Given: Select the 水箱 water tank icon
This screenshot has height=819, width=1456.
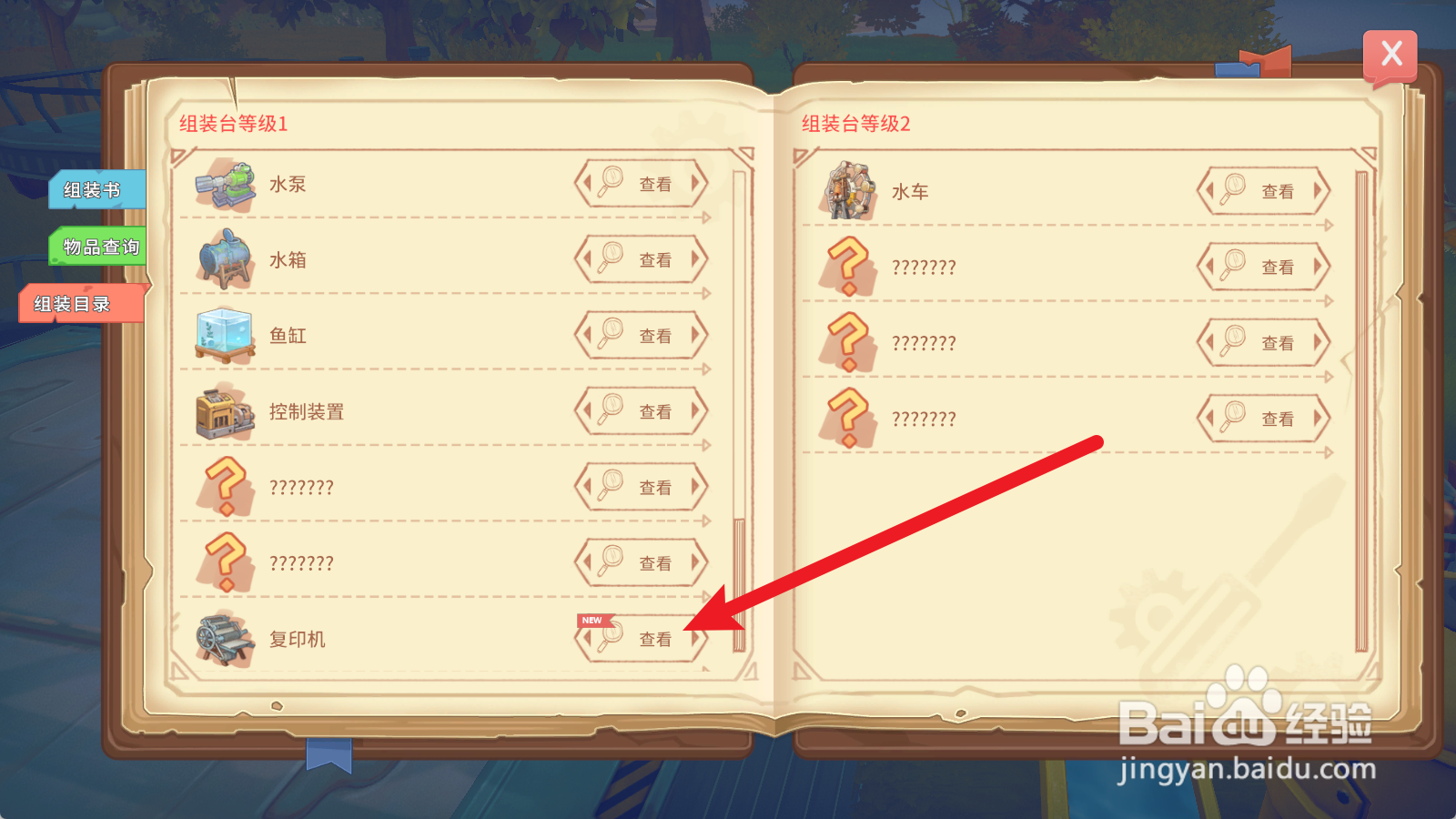Looking at the screenshot, I should 225,259.
